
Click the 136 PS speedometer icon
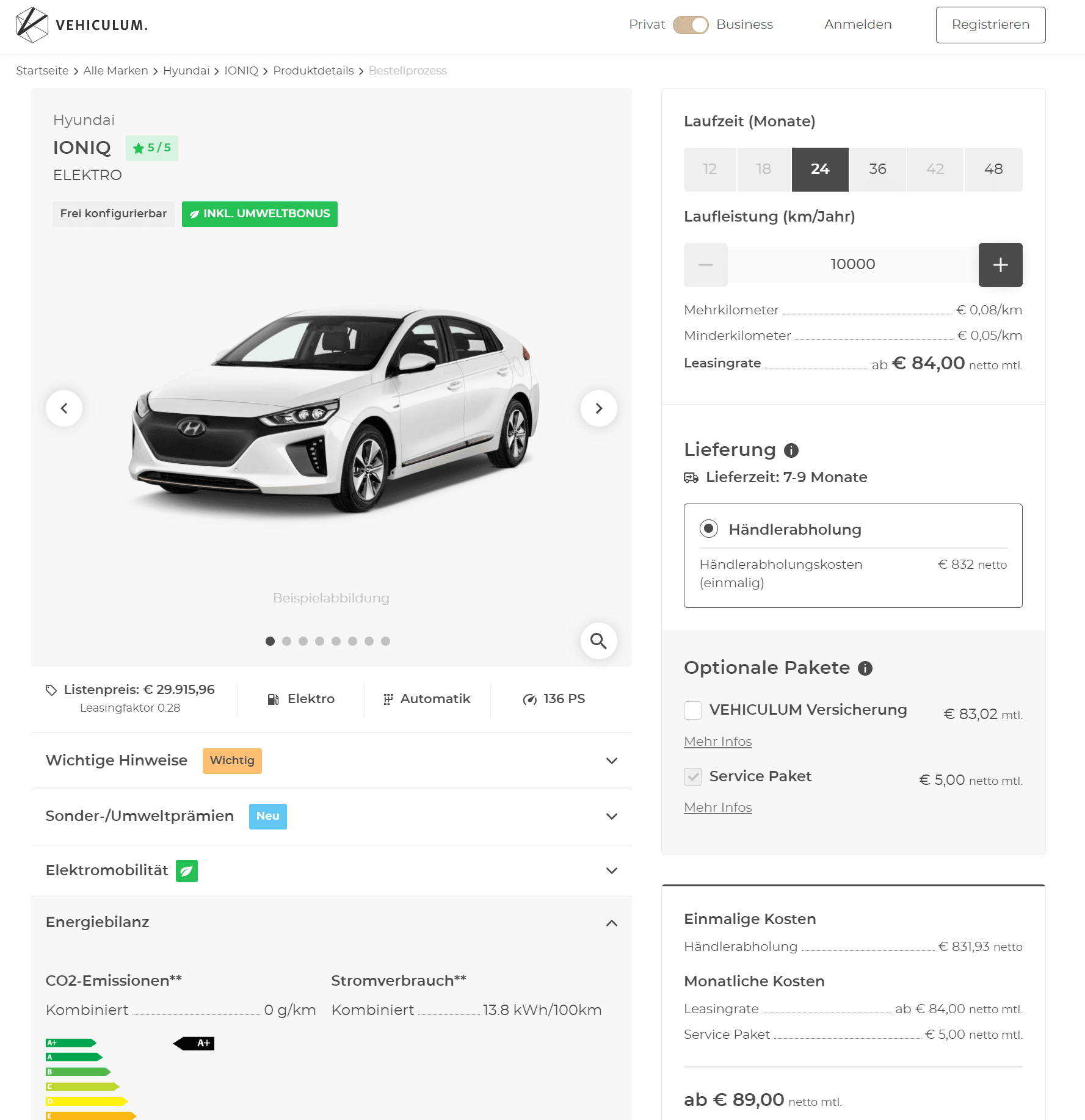[529, 699]
